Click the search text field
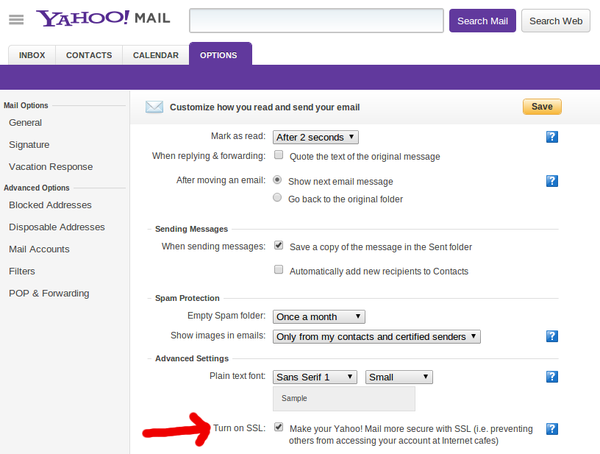 (316, 20)
